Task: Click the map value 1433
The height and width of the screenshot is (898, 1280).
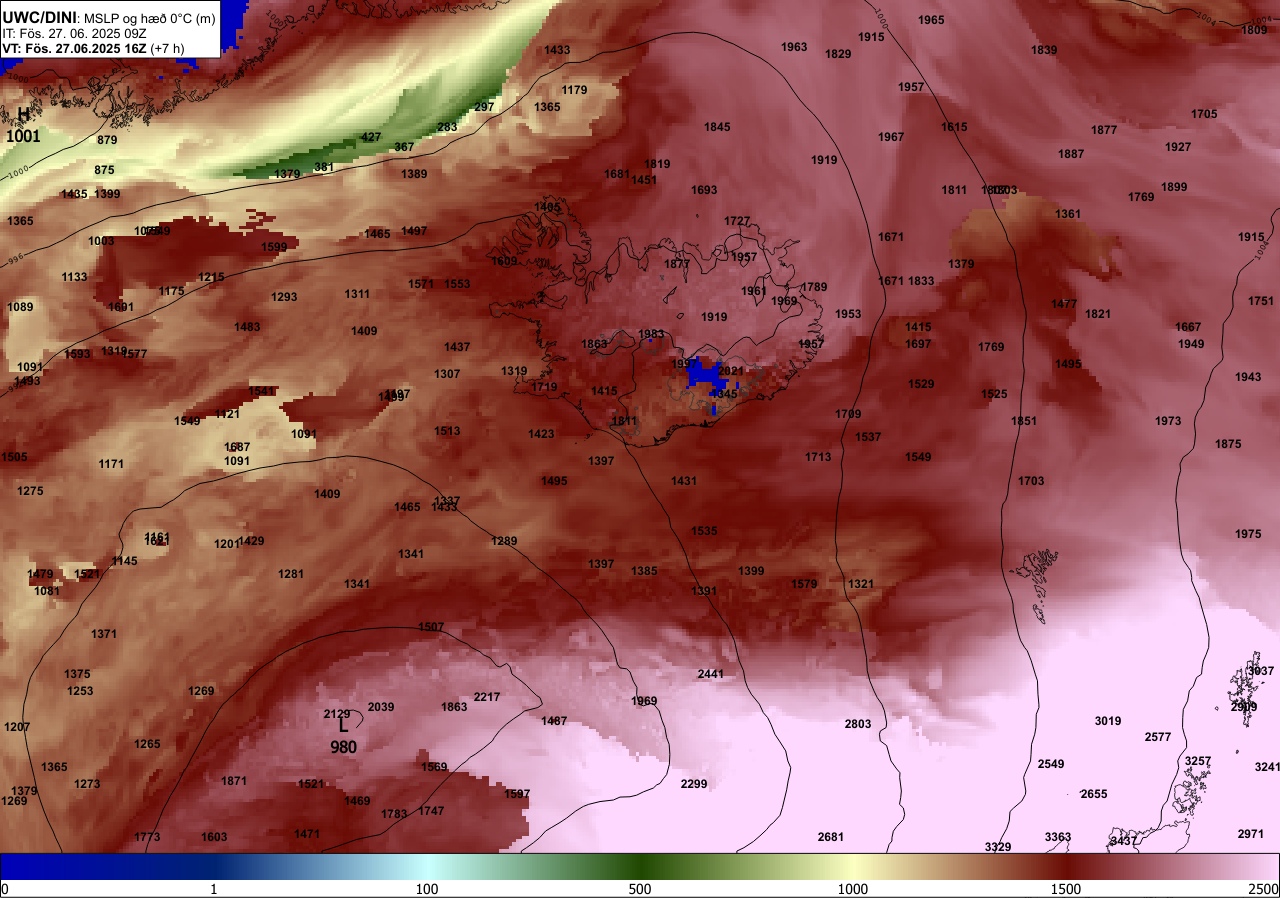Action: 557,50
